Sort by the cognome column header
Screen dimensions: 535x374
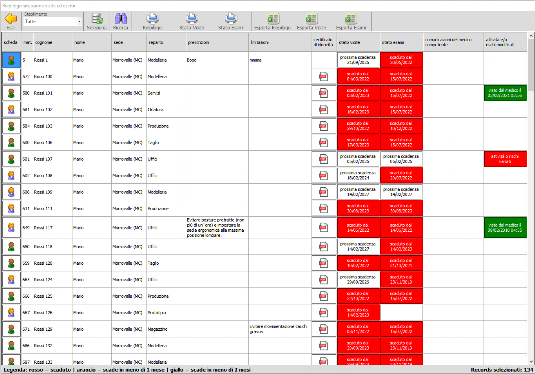tap(53, 42)
